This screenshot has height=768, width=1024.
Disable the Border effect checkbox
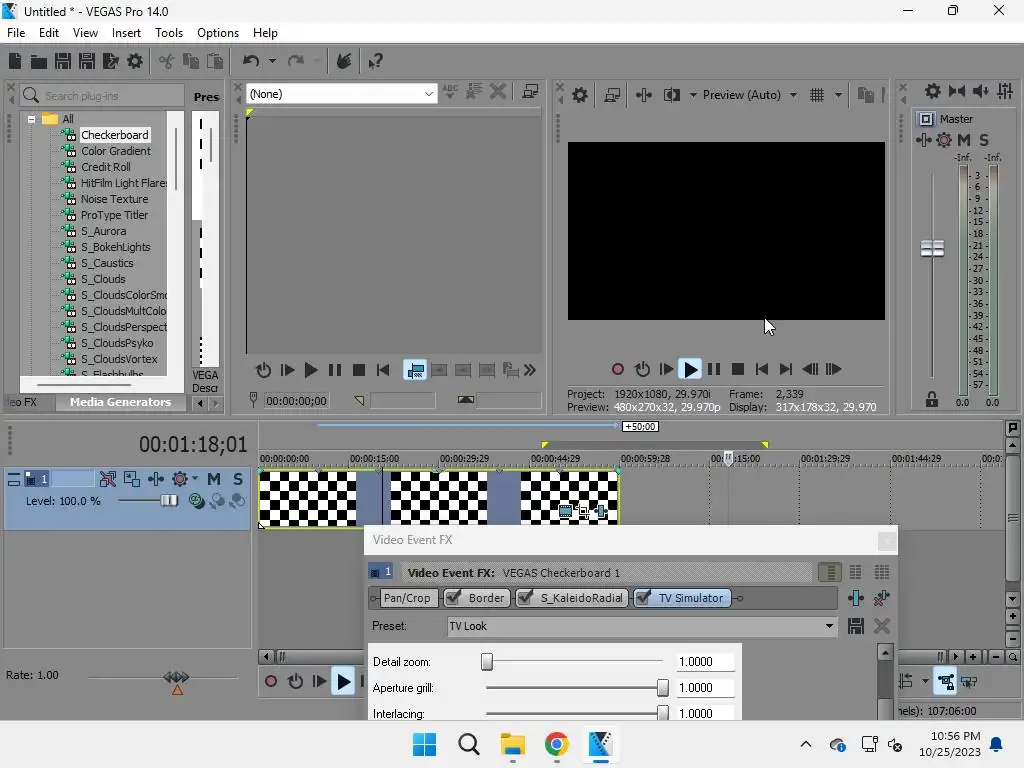pyautogui.click(x=453, y=598)
